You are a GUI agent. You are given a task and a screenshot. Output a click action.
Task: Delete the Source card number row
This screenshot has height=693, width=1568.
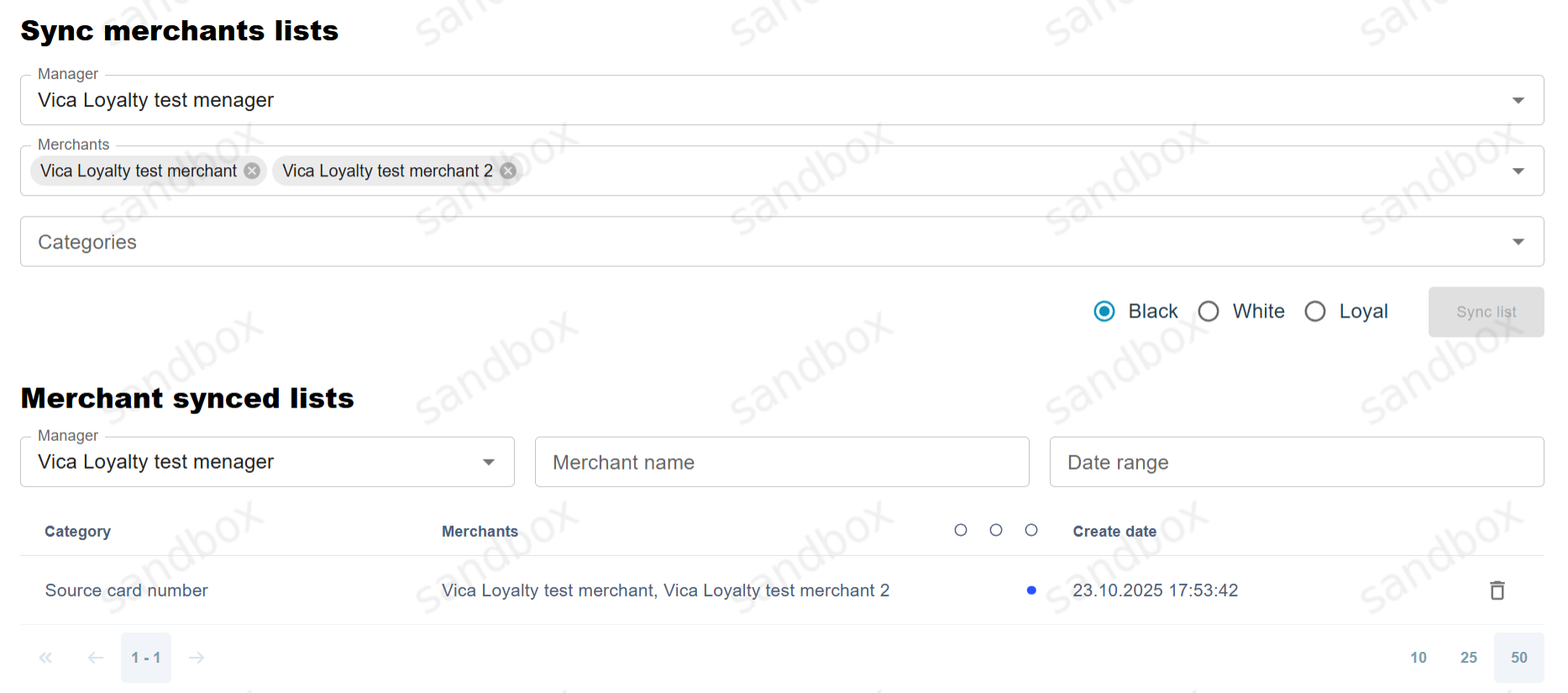[1497, 591]
